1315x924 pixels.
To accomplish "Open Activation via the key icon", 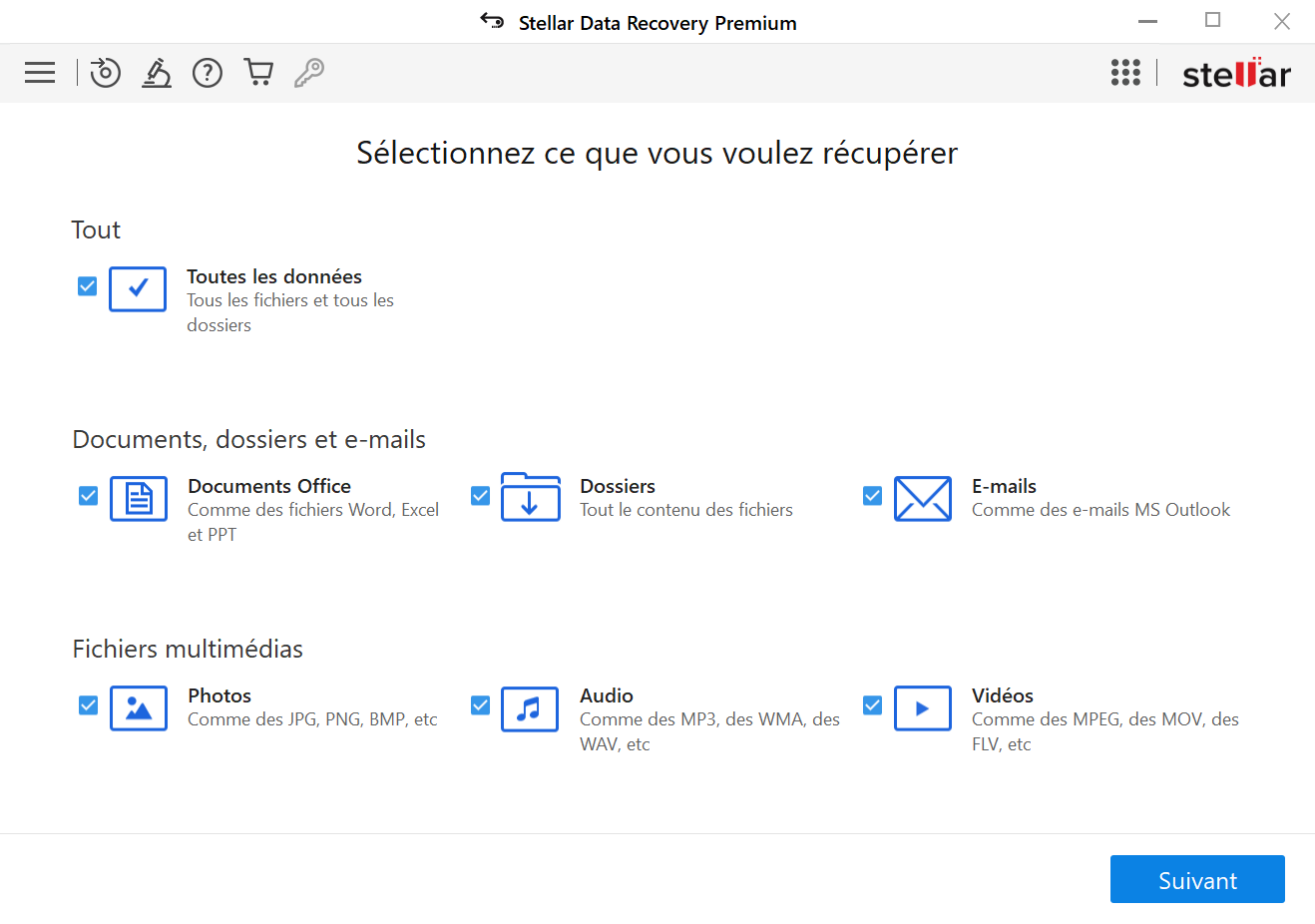I will point(309,72).
